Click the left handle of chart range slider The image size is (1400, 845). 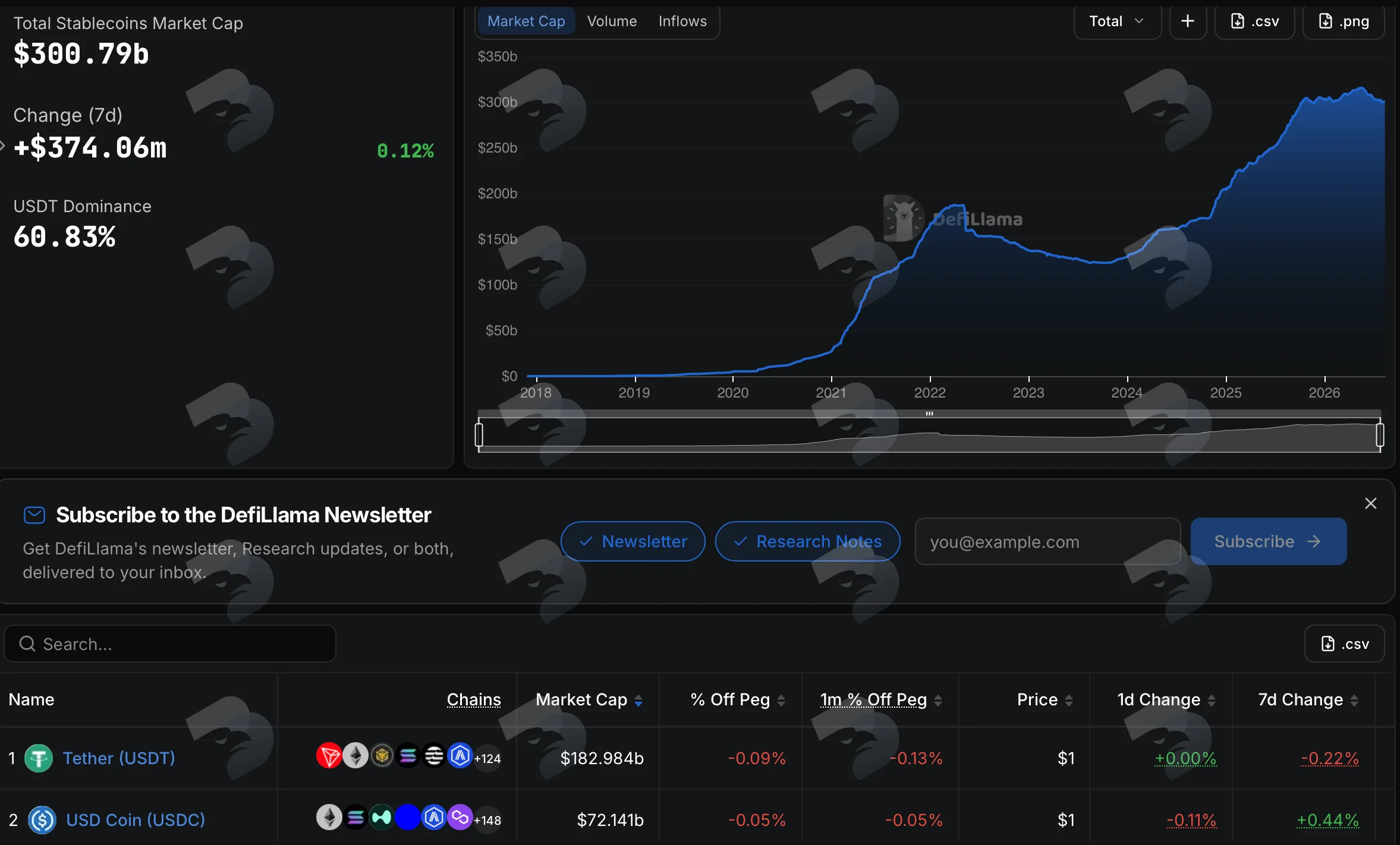(479, 434)
